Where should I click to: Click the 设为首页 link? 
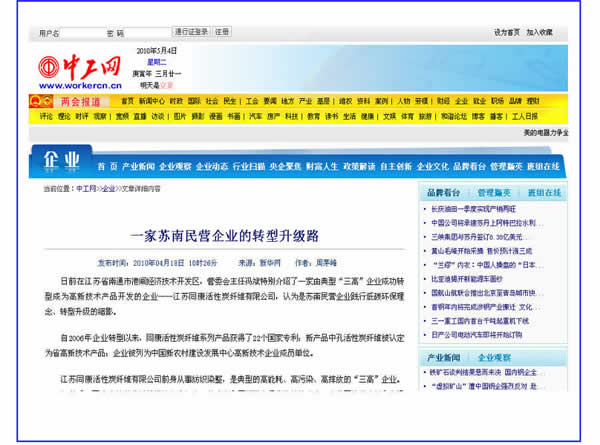coord(507,32)
